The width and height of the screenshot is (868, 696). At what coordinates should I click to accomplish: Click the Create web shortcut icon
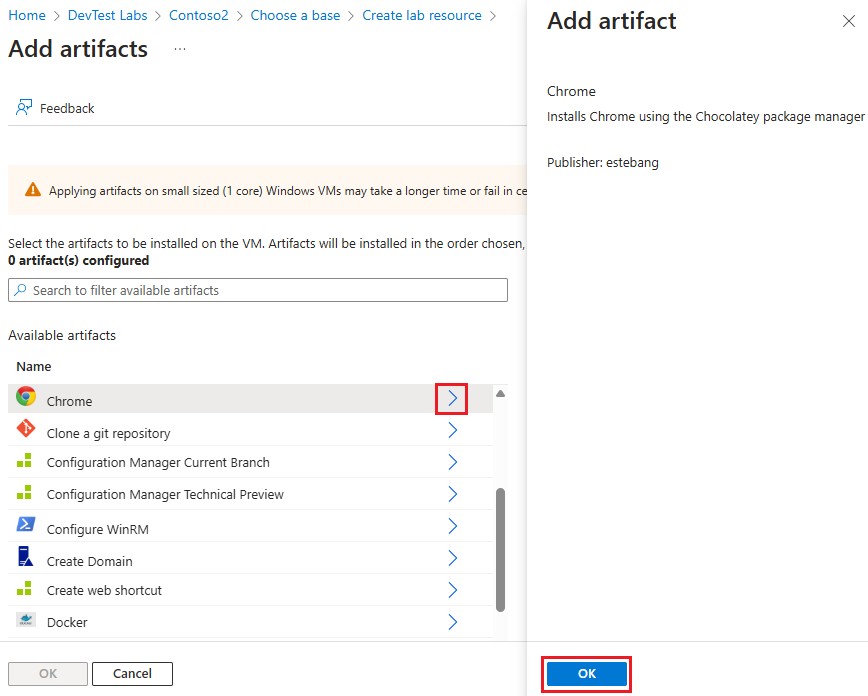pos(25,589)
